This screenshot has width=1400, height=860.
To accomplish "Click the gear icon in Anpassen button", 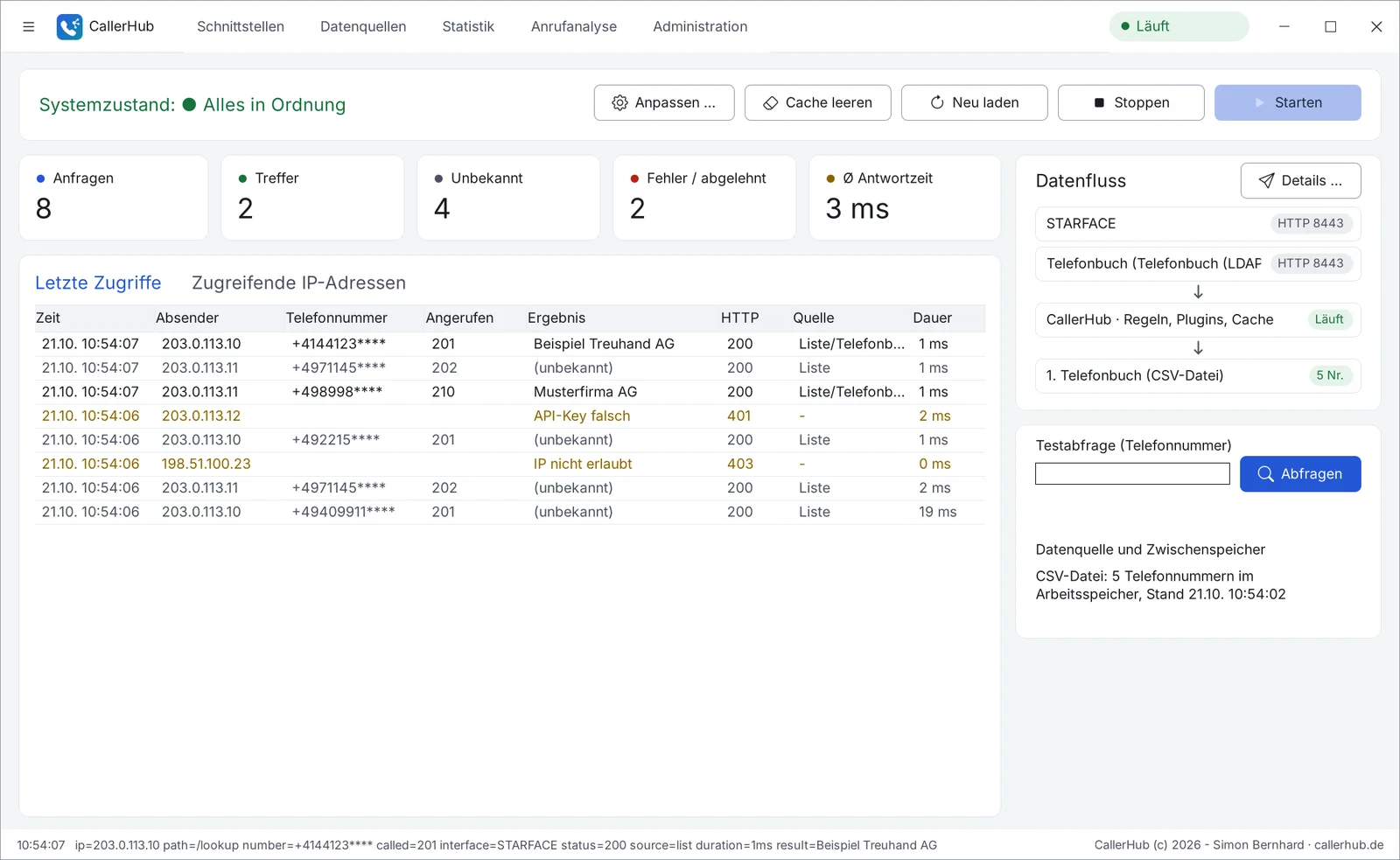I will tap(619, 102).
